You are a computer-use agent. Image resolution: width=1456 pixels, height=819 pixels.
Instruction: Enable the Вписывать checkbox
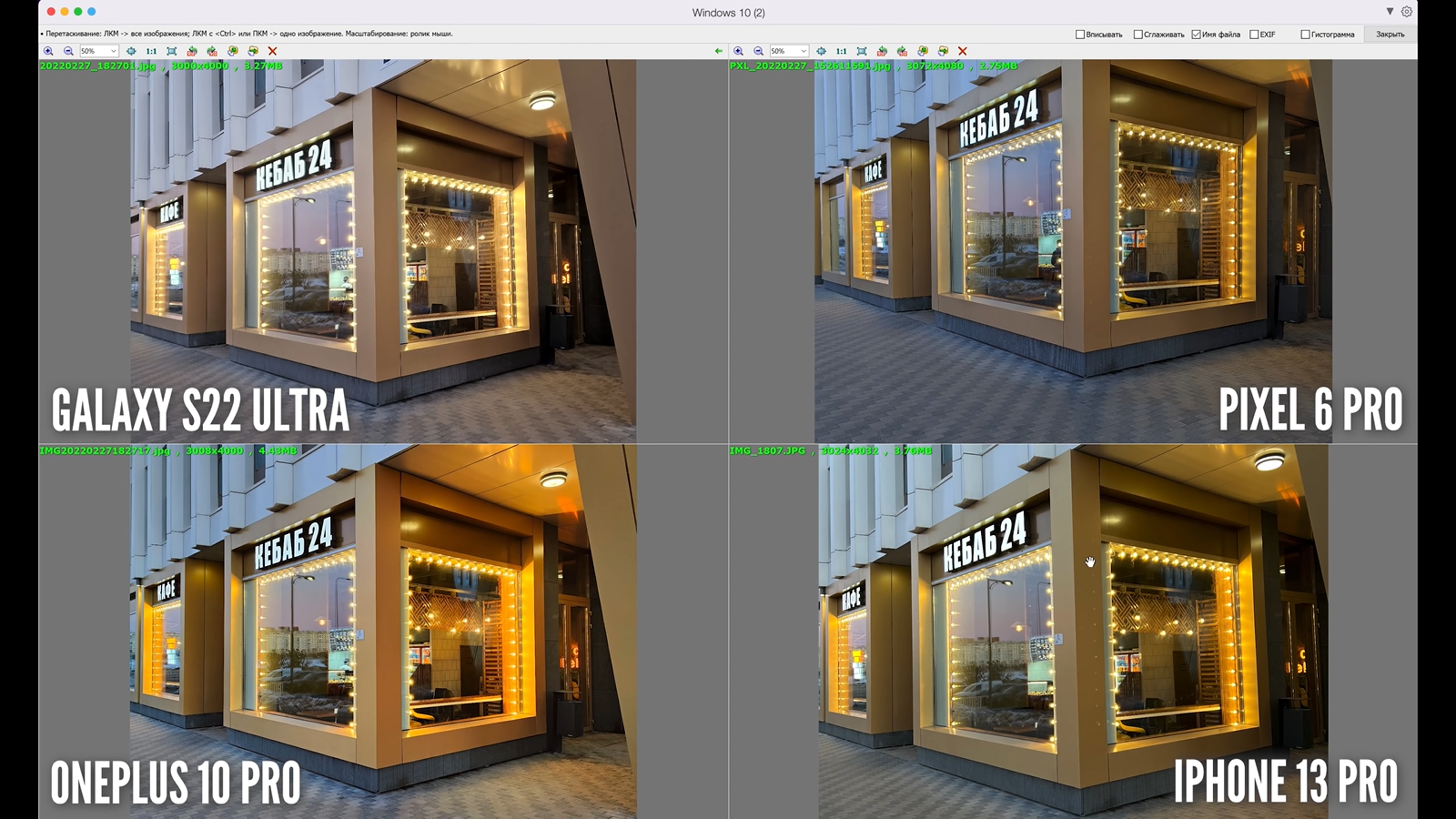1080,35
